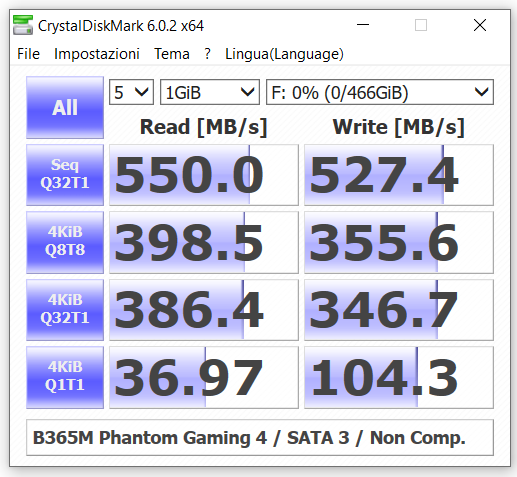Run the 4KiB Q32T1 test
Image resolution: width=517 pixels, height=477 pixels.
[65, 310]
